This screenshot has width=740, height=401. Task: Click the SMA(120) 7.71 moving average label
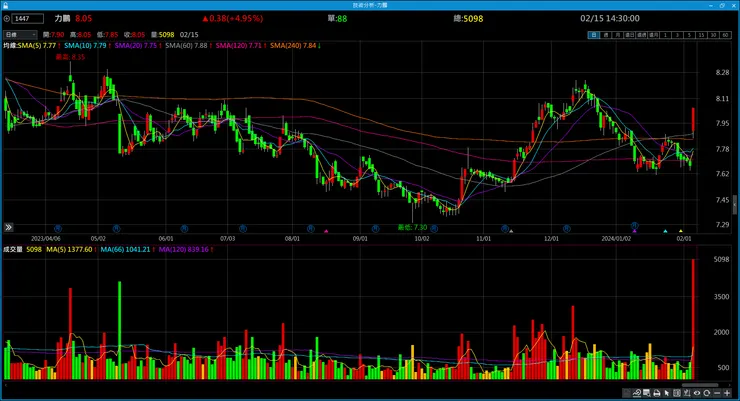(238, 46)
